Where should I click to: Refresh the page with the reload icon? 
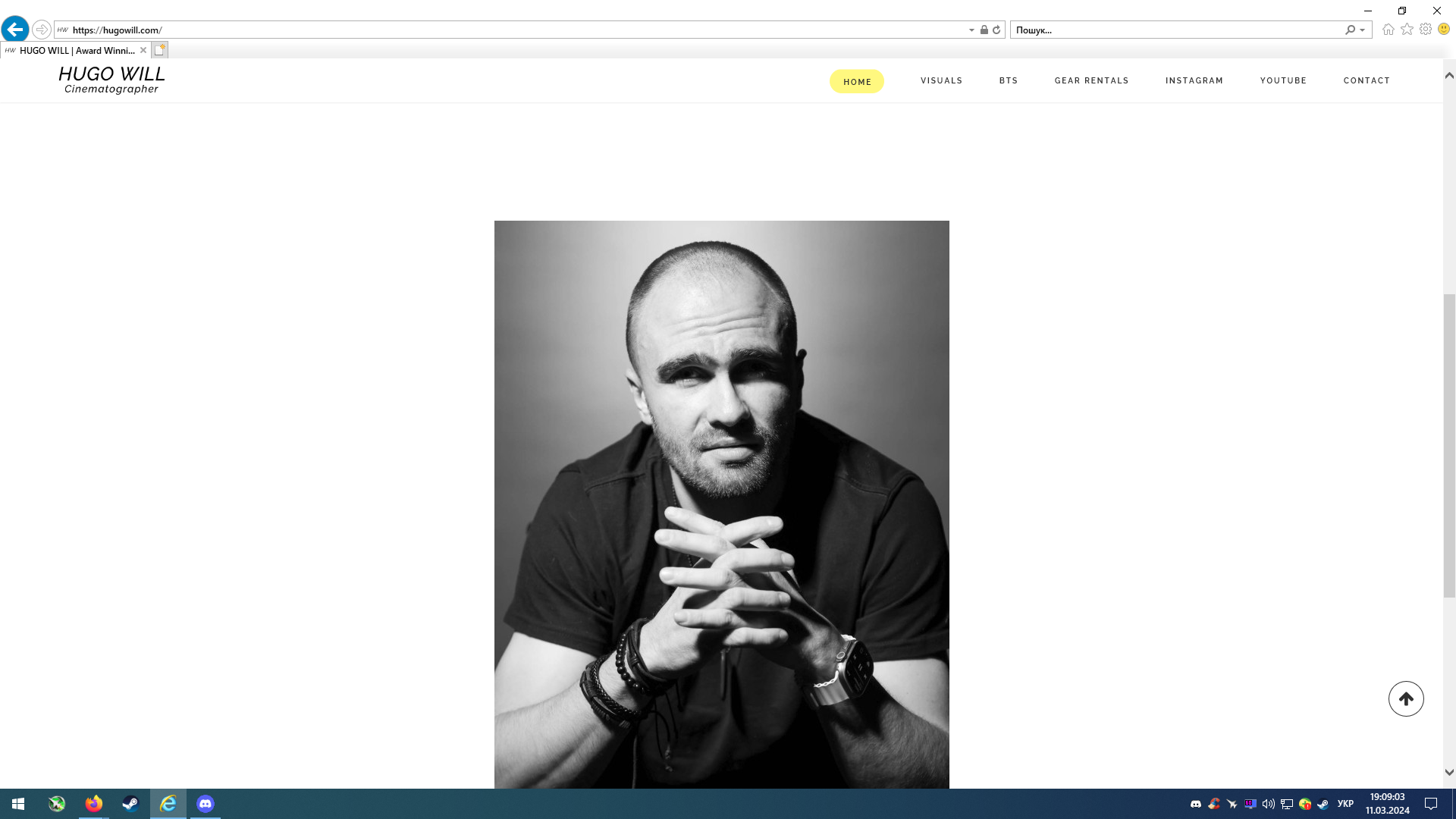[x=996, y=30]
